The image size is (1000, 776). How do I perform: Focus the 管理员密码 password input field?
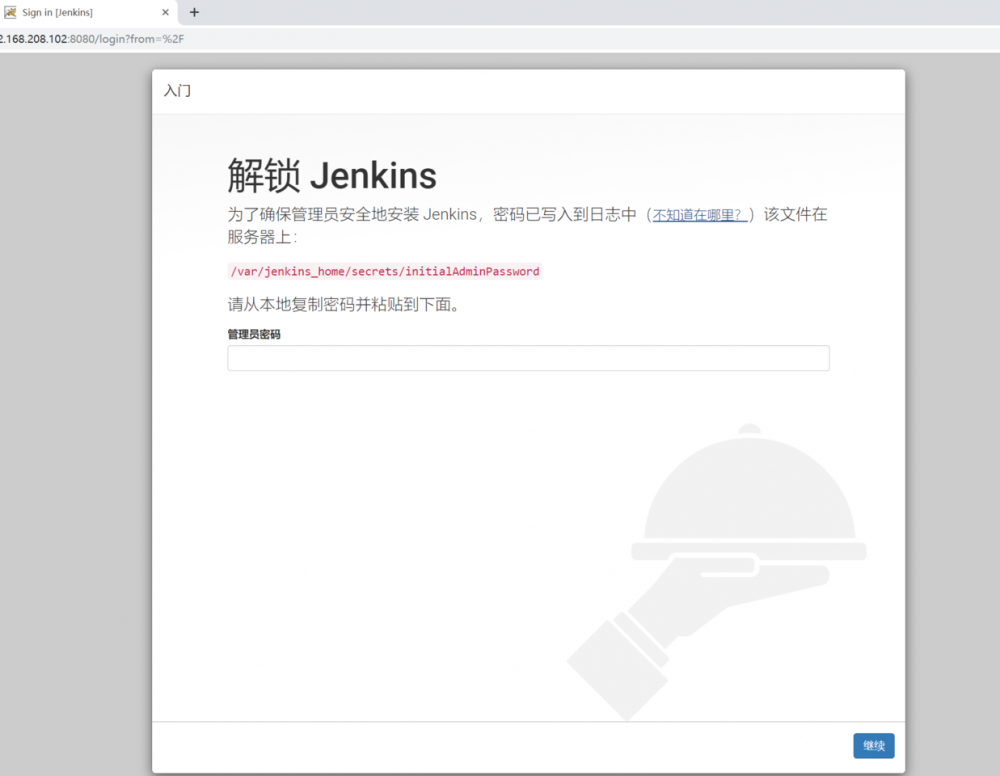(528, 358)
